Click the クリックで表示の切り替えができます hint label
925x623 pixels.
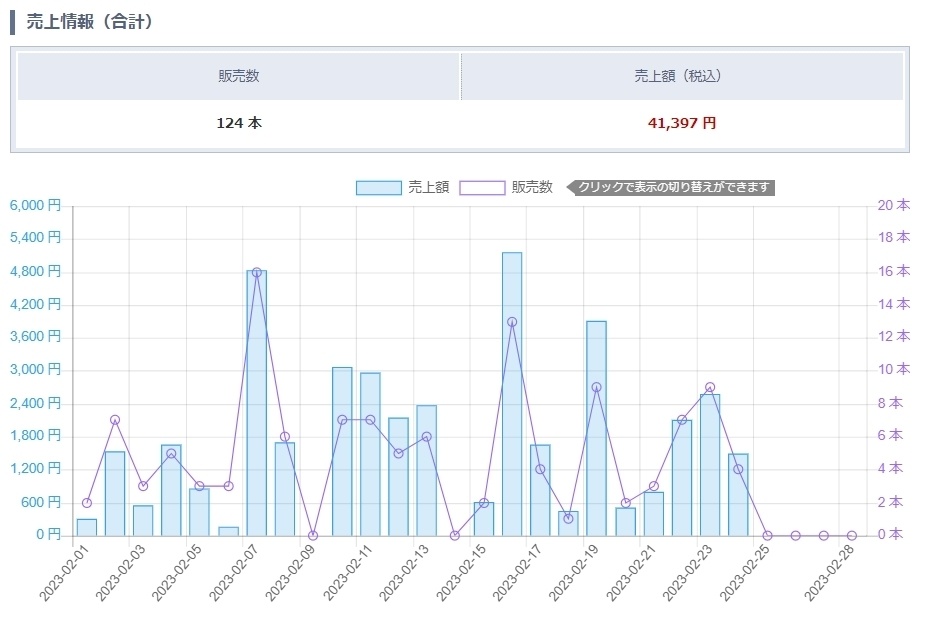pos(671,188)
